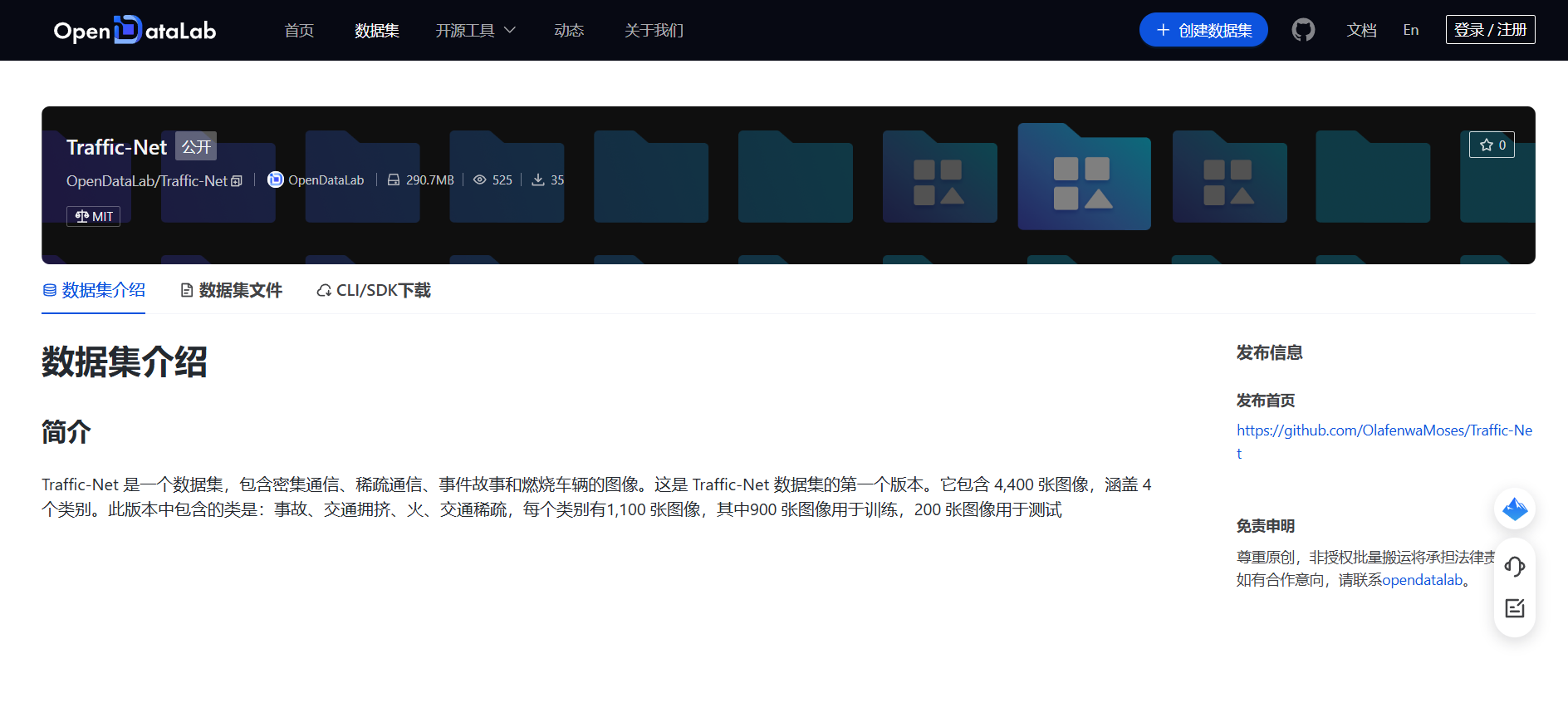Click the plus icon in 创建数据集
1568x713 pixels.
click(1164, 30)
